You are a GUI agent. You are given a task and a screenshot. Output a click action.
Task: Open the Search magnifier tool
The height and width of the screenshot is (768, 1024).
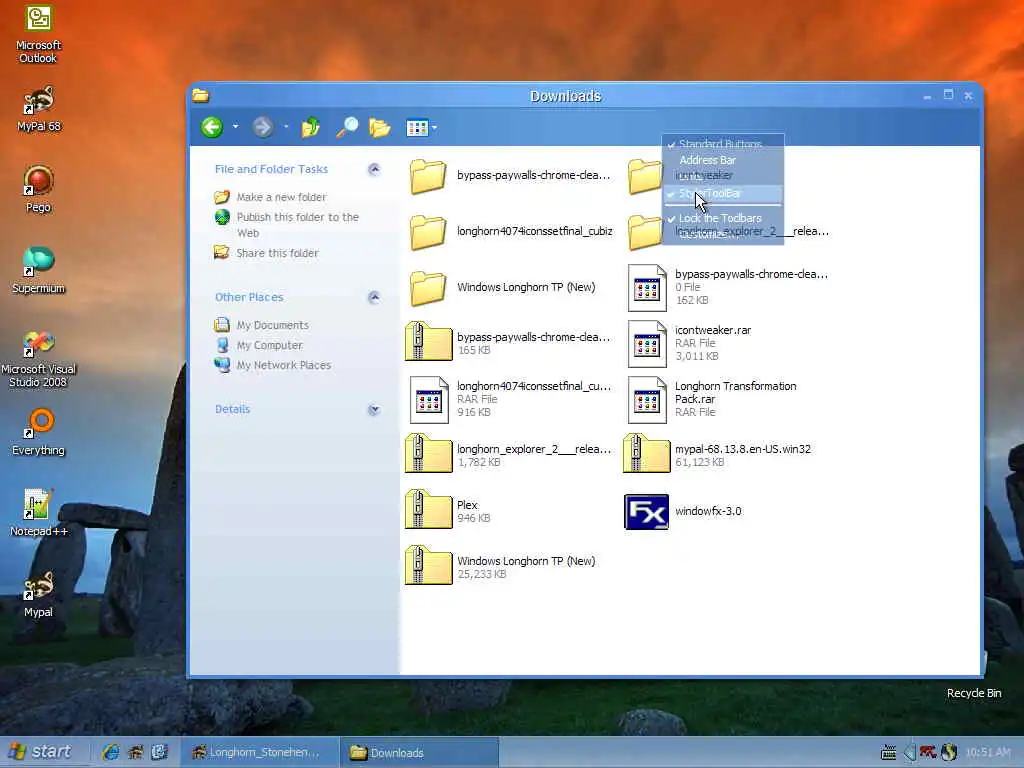coord(347,127)
